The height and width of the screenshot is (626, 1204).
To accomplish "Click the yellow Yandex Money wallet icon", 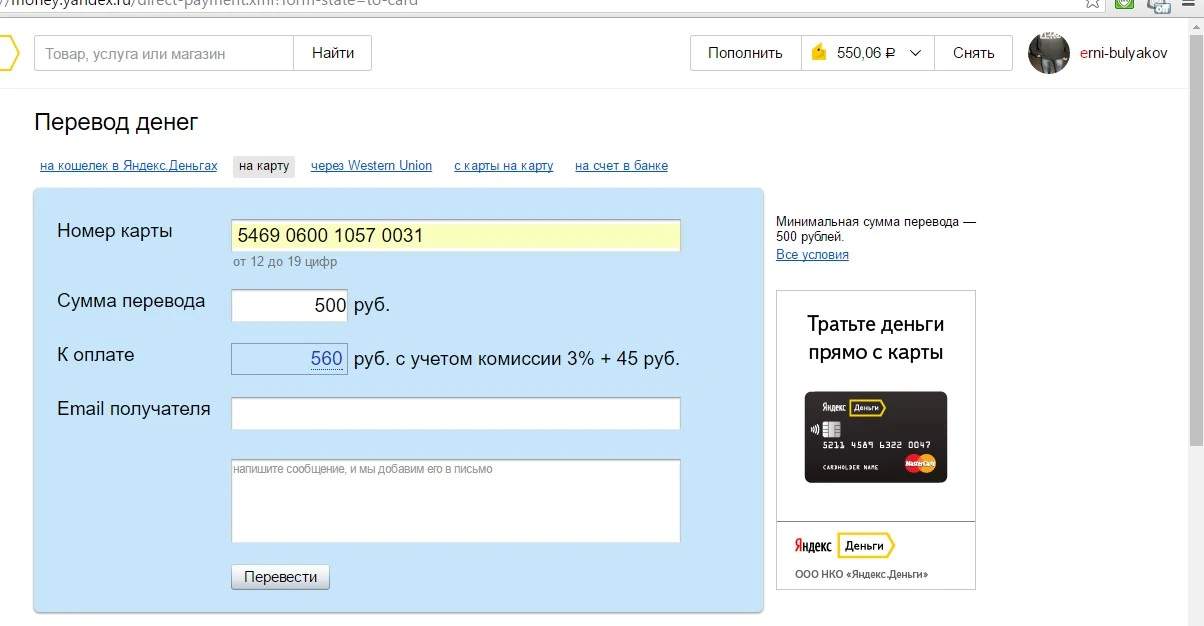I will 819,53.
